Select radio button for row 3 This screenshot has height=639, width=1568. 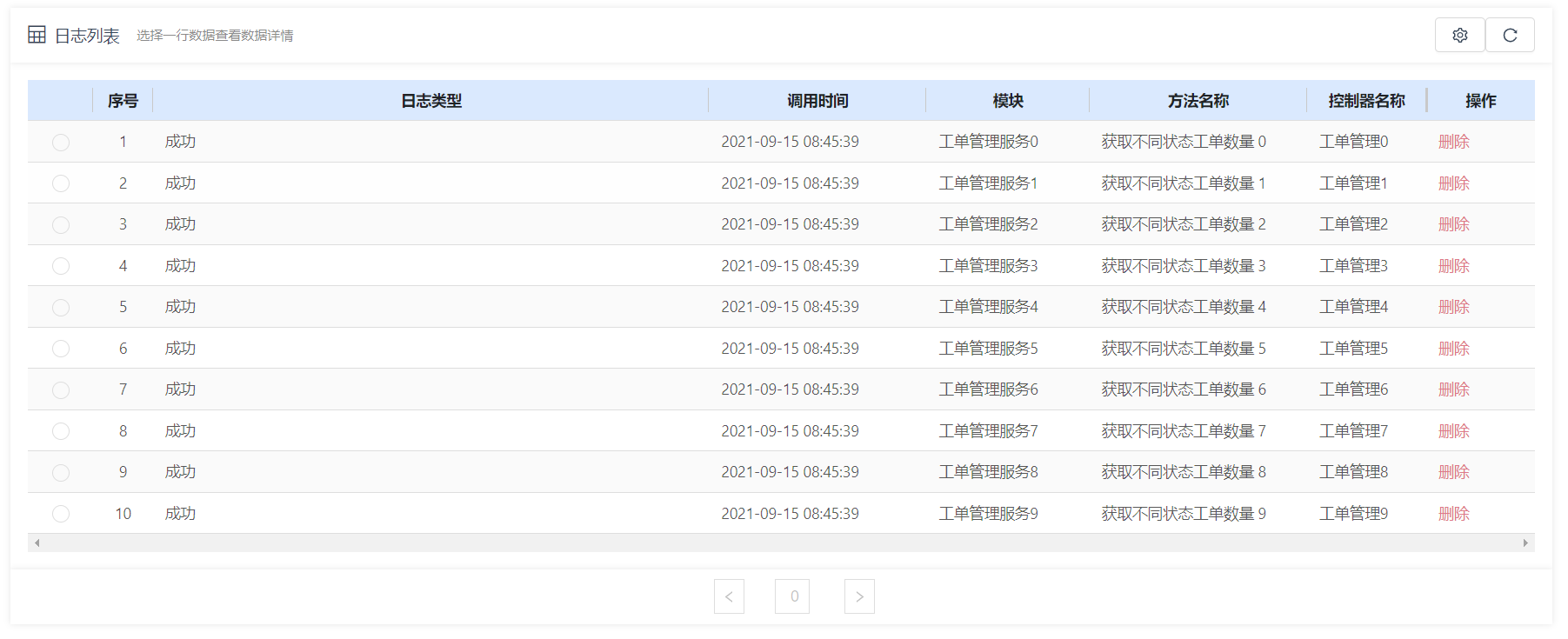pos(61,224)
